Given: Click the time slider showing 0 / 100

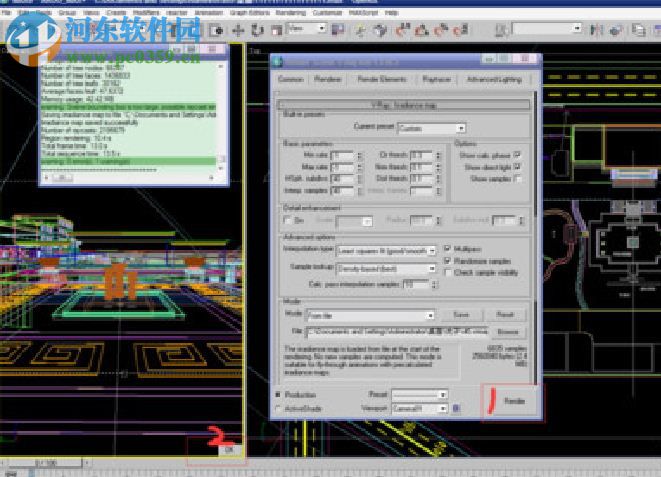Looking at the screenshot, I should (45, 463).
